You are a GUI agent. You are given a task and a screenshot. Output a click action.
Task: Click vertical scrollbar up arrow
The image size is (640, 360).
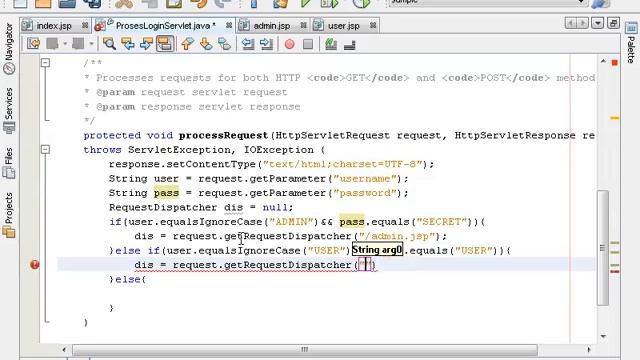[603, 61]
